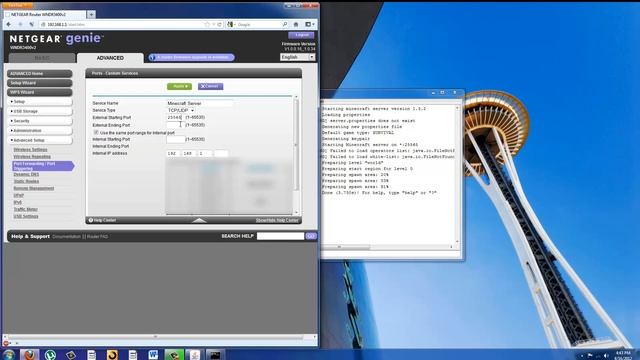
Task: Open the IPv6 link
Action: (x=18, y=202)
